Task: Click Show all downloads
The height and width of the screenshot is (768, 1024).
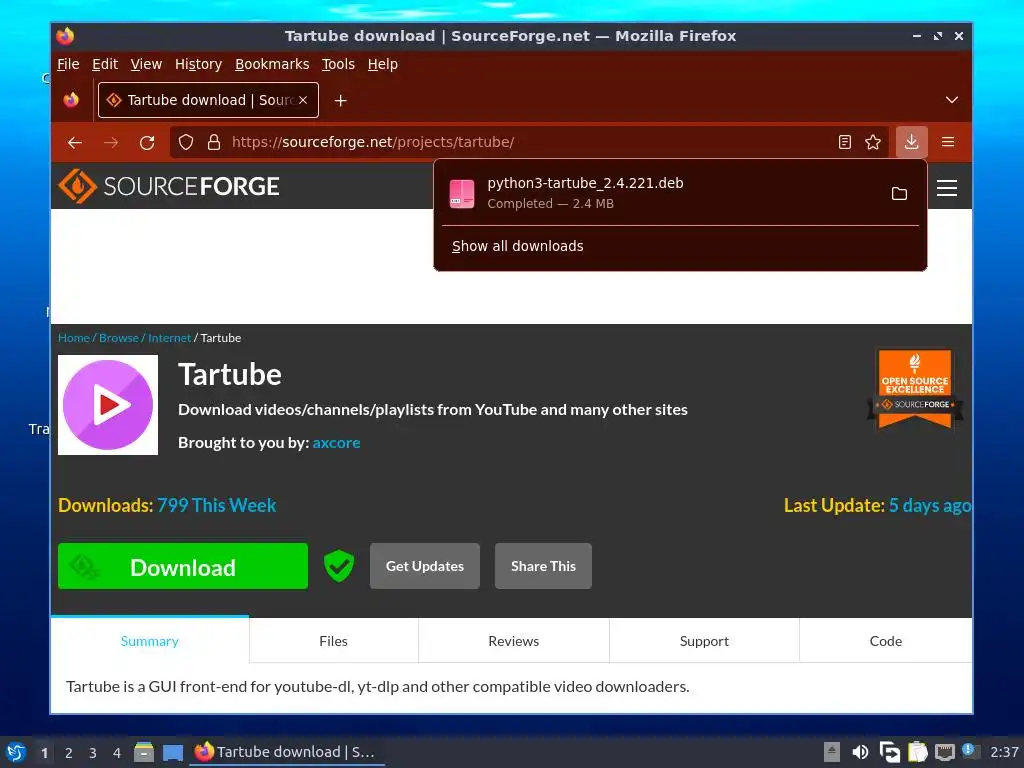Action: [x=517, y=246]
